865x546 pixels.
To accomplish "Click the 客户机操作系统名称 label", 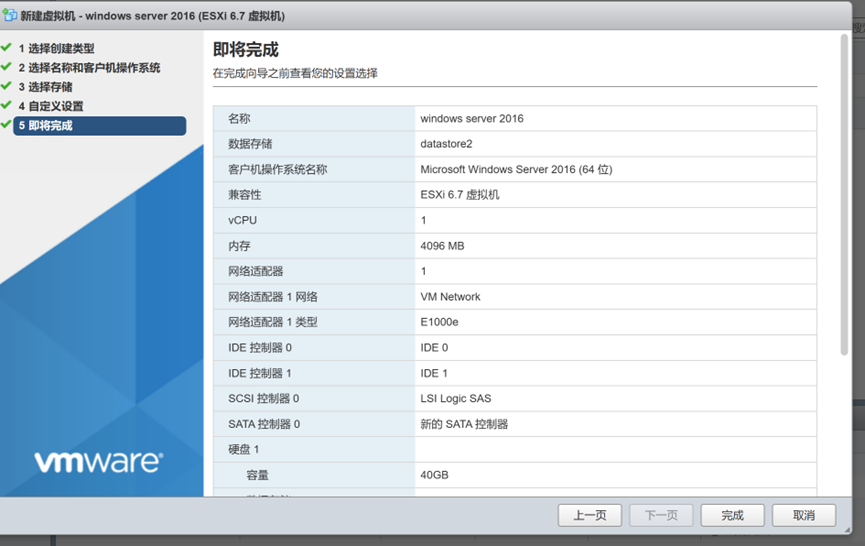I will pos(277,169).
